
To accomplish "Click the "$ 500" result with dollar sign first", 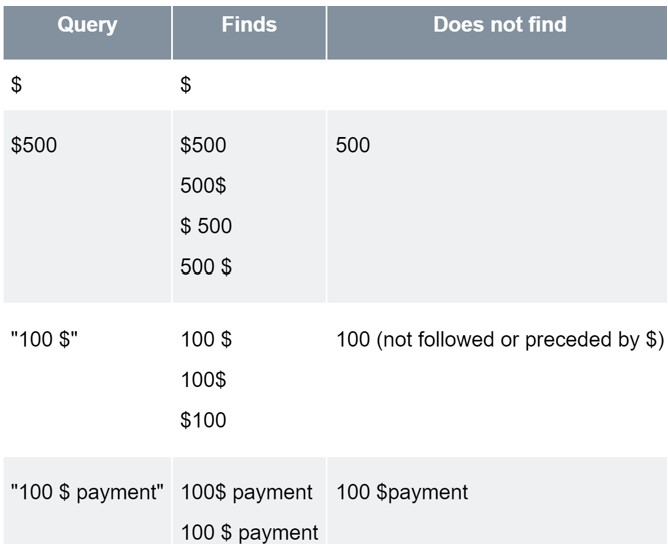I will pos(205,226).
